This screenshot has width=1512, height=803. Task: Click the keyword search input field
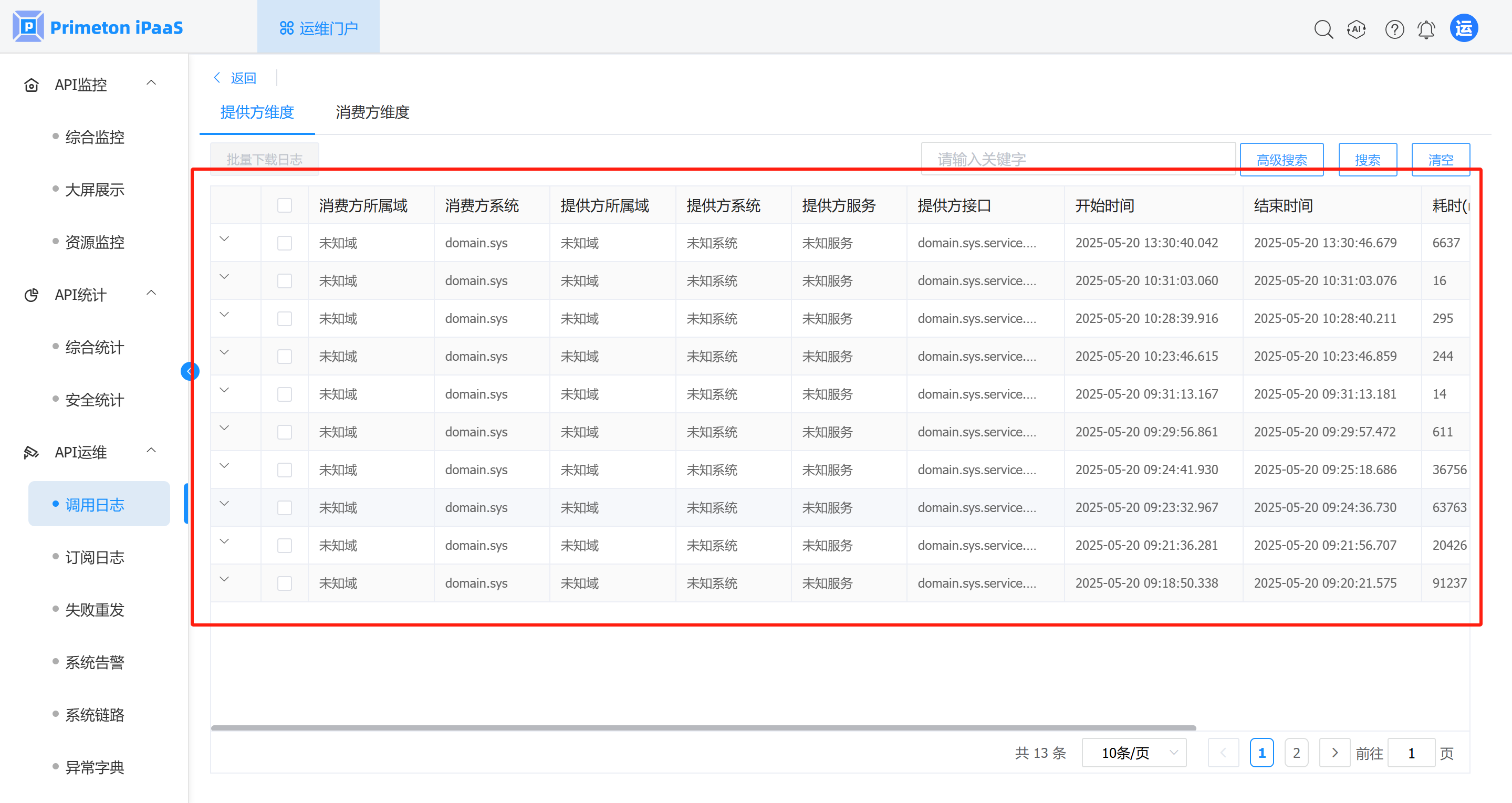click(x=1077, y=159)
